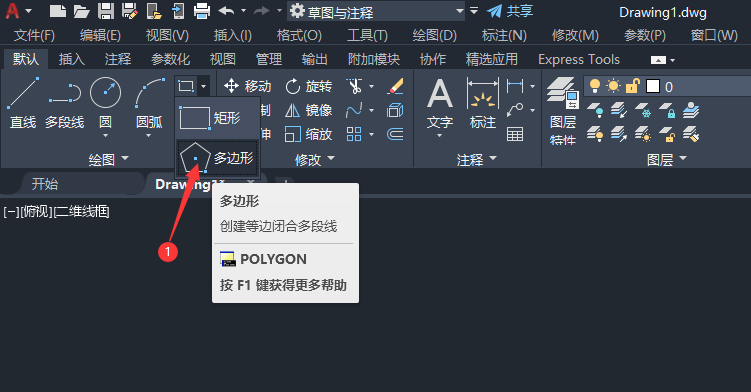Select the 圆 (Circle) tool
The height and width of the screenshot is (392, 751).
point(105,103)
